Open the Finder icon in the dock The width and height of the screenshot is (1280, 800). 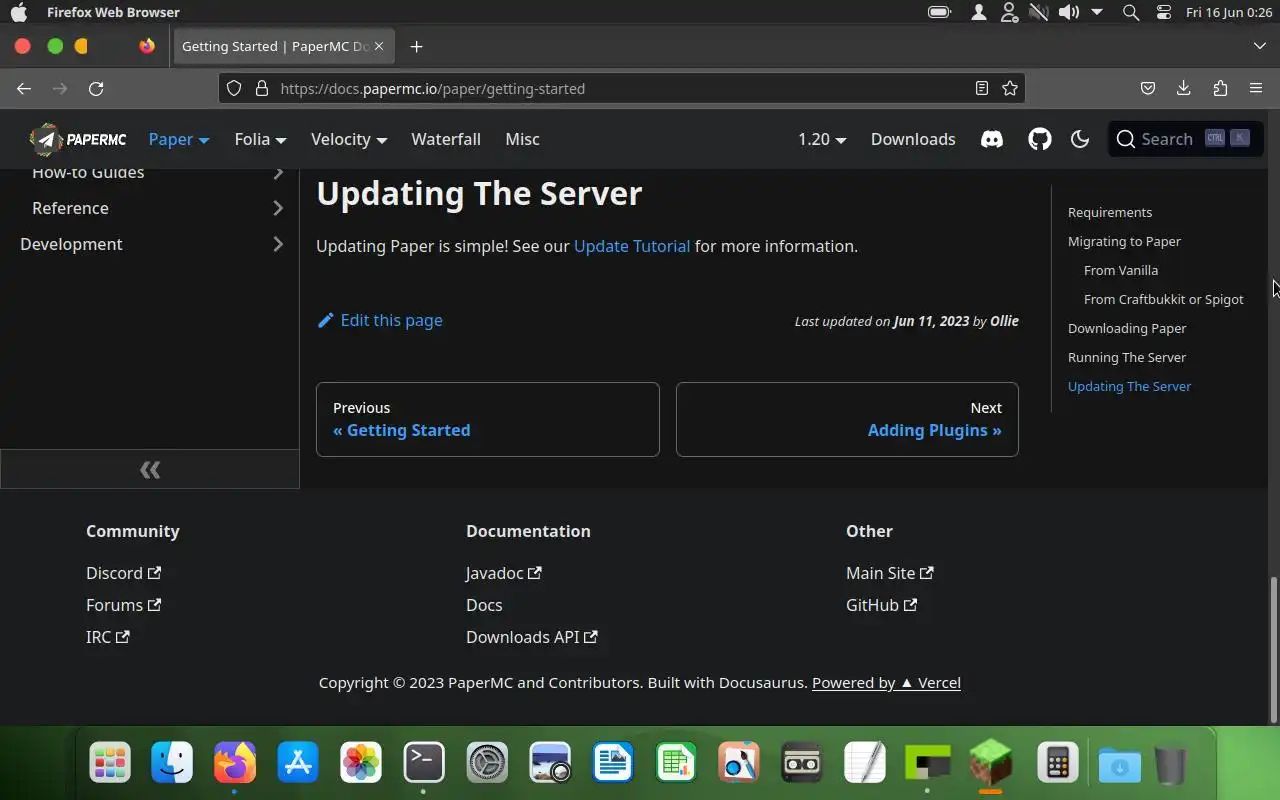pos(172,764)
